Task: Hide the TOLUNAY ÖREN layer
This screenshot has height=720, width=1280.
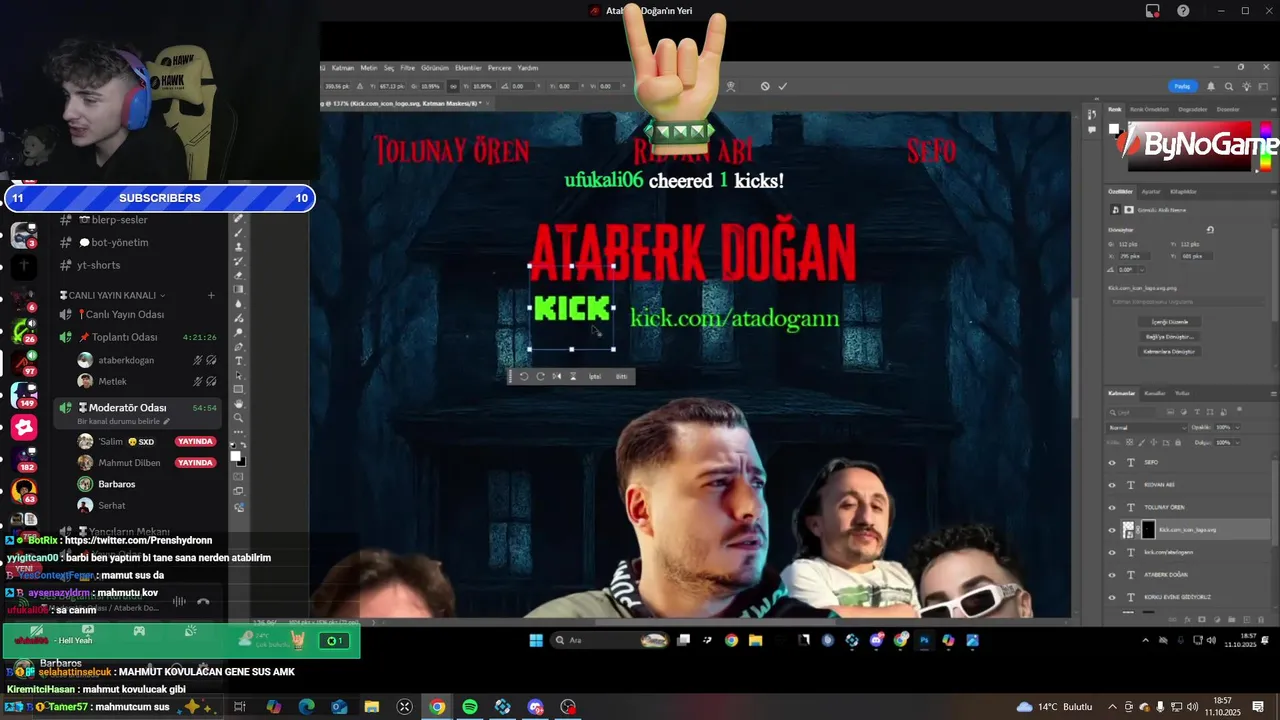Action: pyautogui.click(x=1112, y=507)
